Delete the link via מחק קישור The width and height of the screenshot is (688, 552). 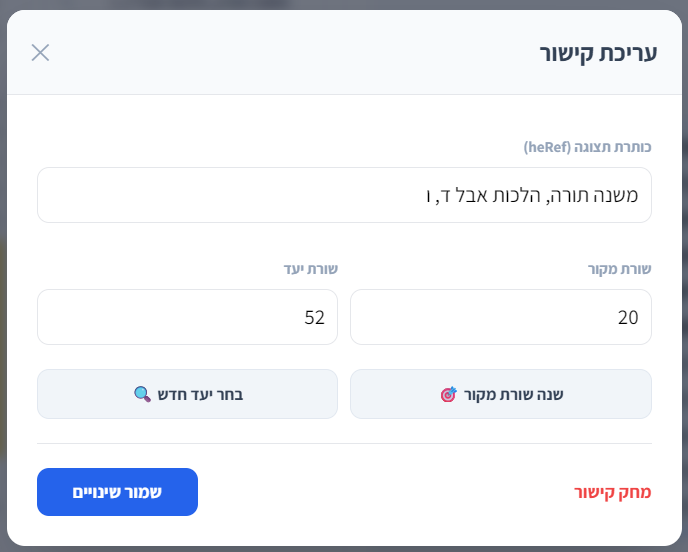click(x=612, y=493)
